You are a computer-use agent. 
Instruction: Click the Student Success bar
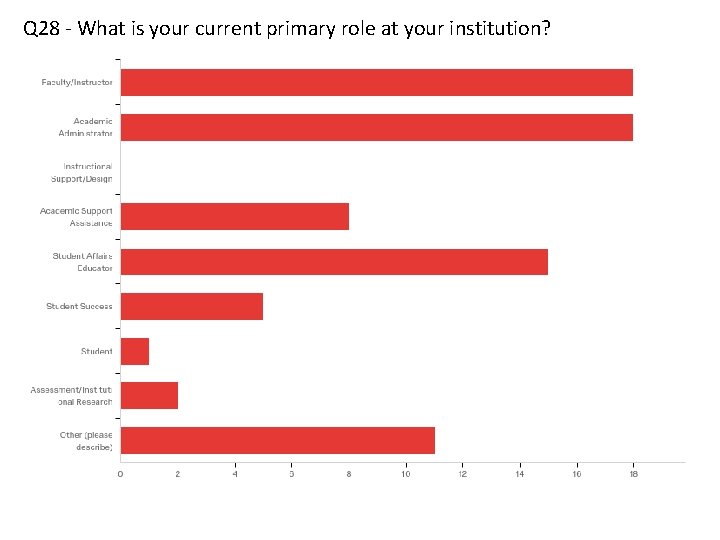pos(192,306)
